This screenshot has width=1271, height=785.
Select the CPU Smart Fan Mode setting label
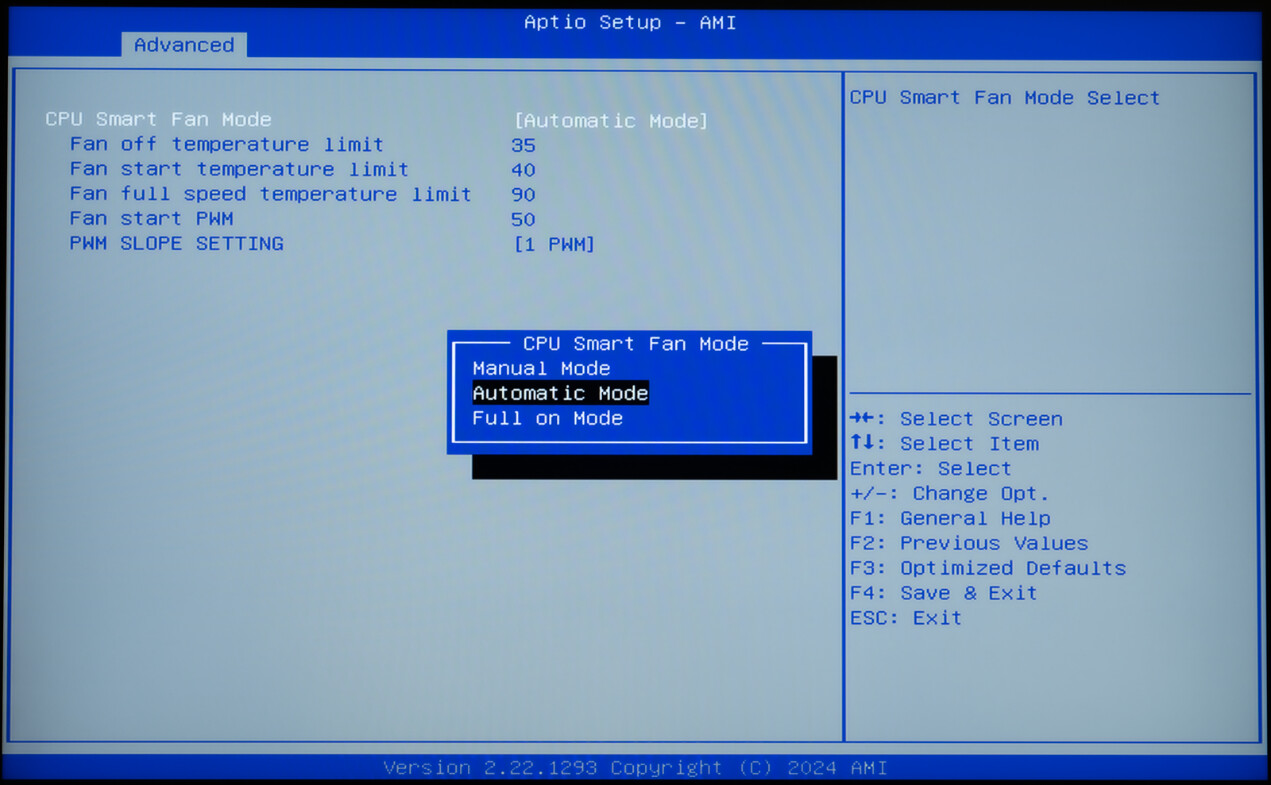coord(158,120)
